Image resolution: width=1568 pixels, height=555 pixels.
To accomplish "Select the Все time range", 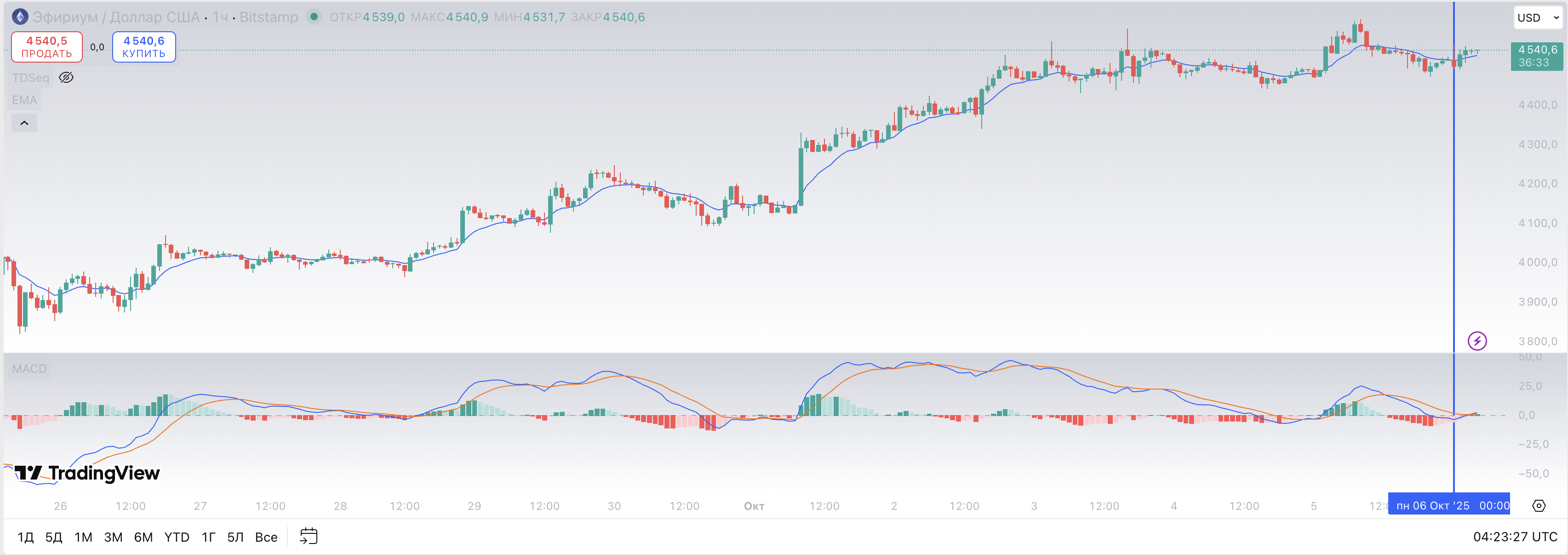I will pos(266,537).
